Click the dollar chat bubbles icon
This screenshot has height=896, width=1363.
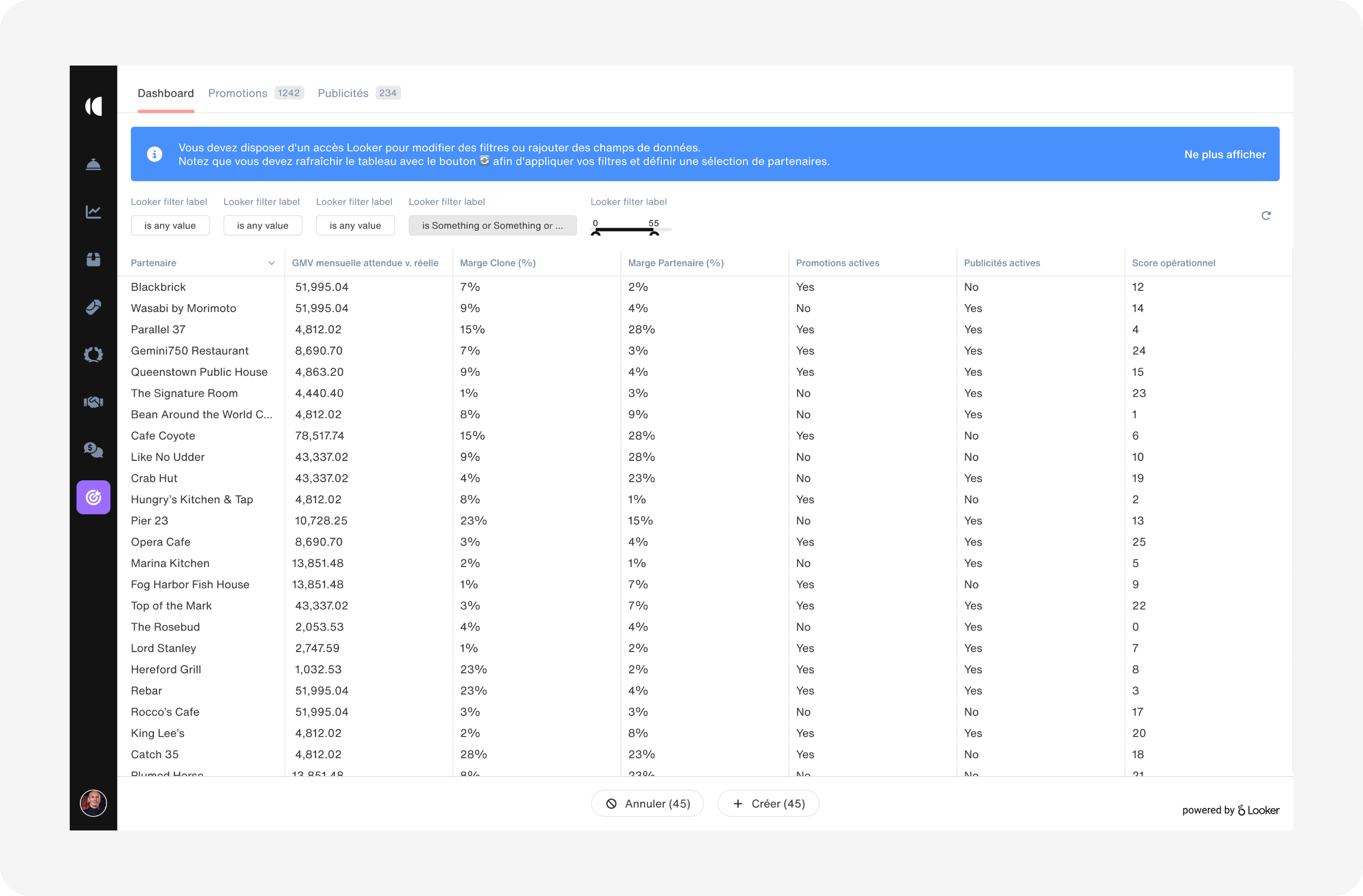point(93,450)
